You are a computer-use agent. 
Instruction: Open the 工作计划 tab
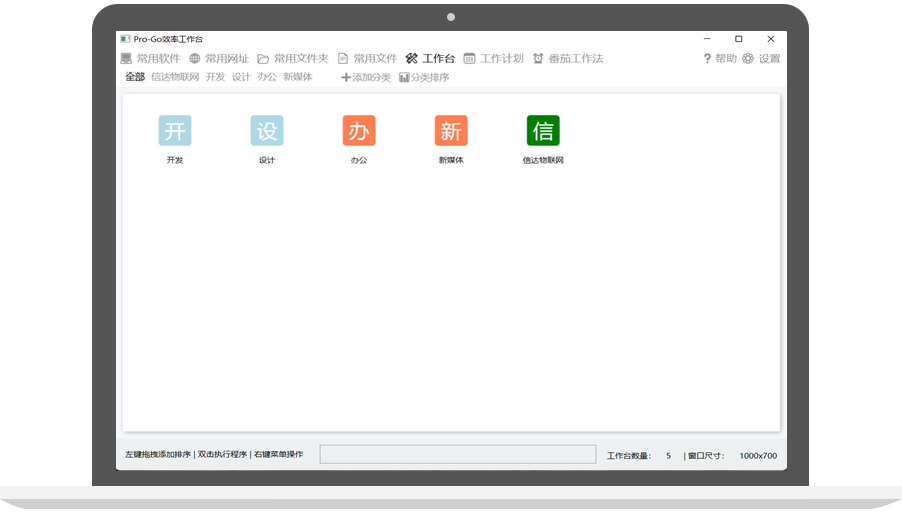pyautogui.click(x=494, y=59)
